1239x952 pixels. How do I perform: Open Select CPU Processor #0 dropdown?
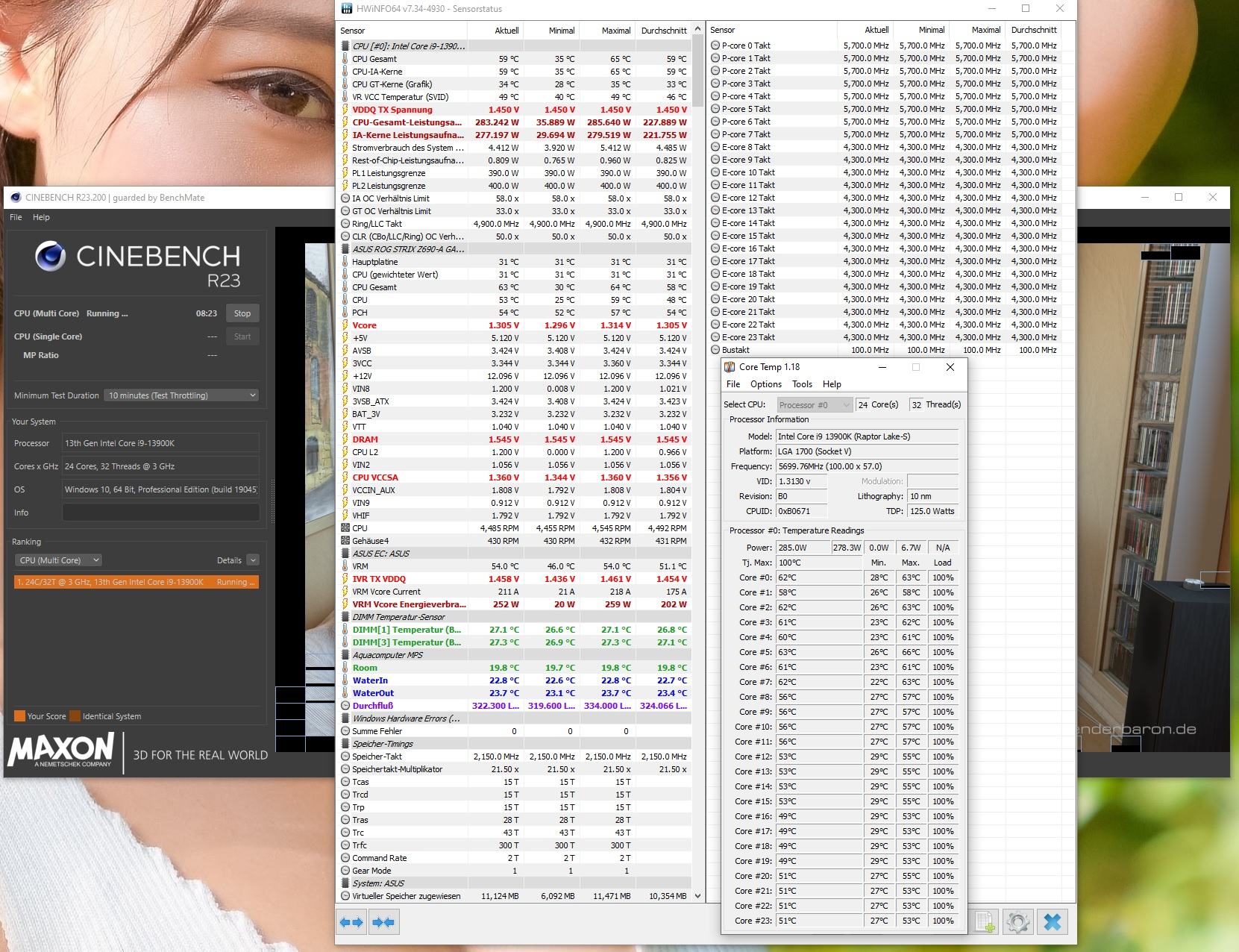point(815,405)
